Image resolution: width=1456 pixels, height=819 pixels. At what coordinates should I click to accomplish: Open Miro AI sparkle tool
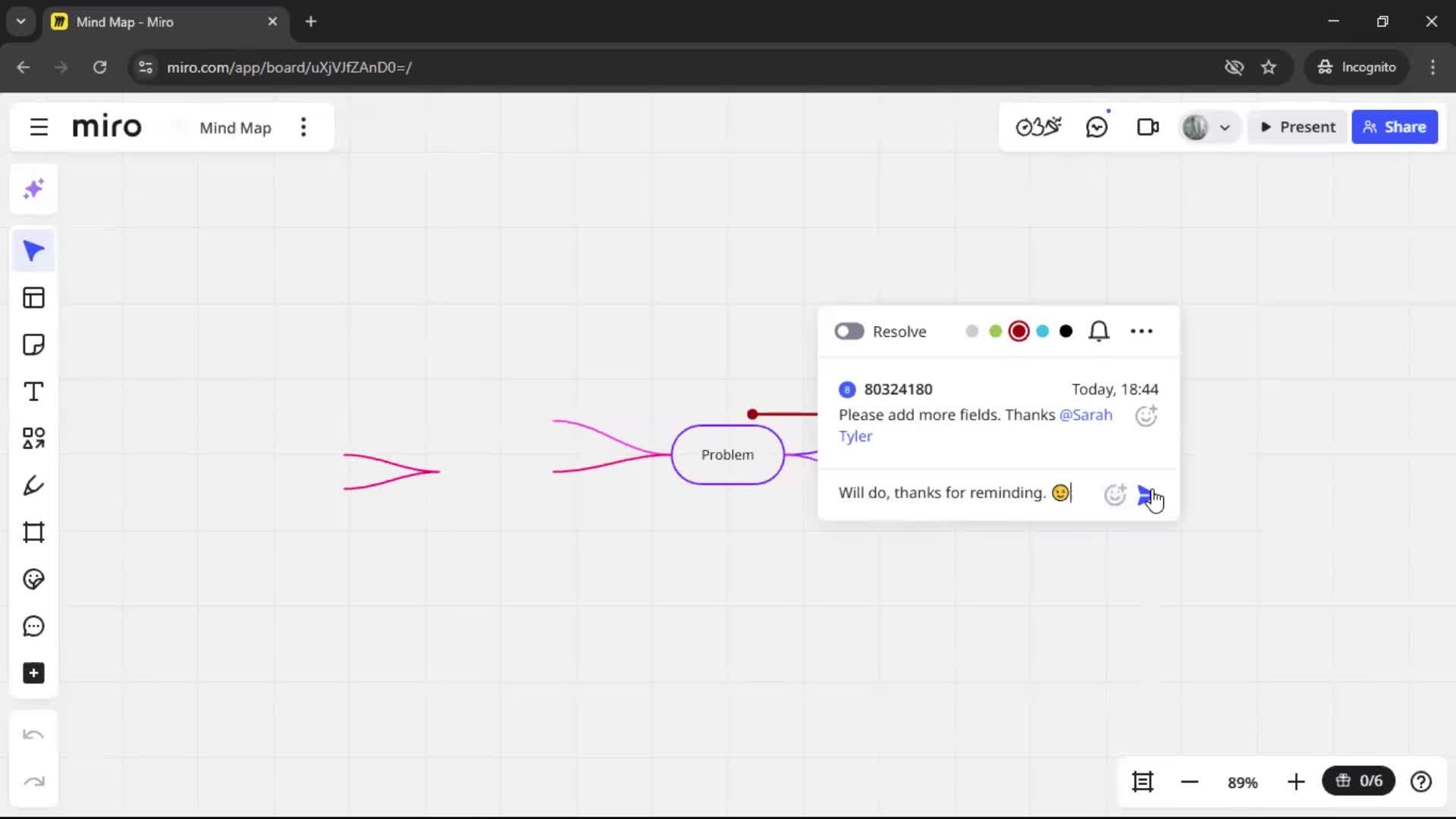33,189
